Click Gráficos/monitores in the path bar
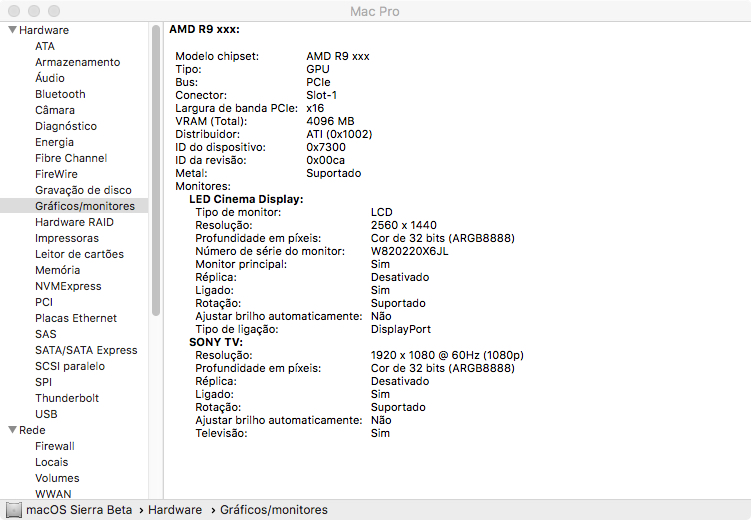This screenshot has width=751, height=520. (x=273, y=510)
